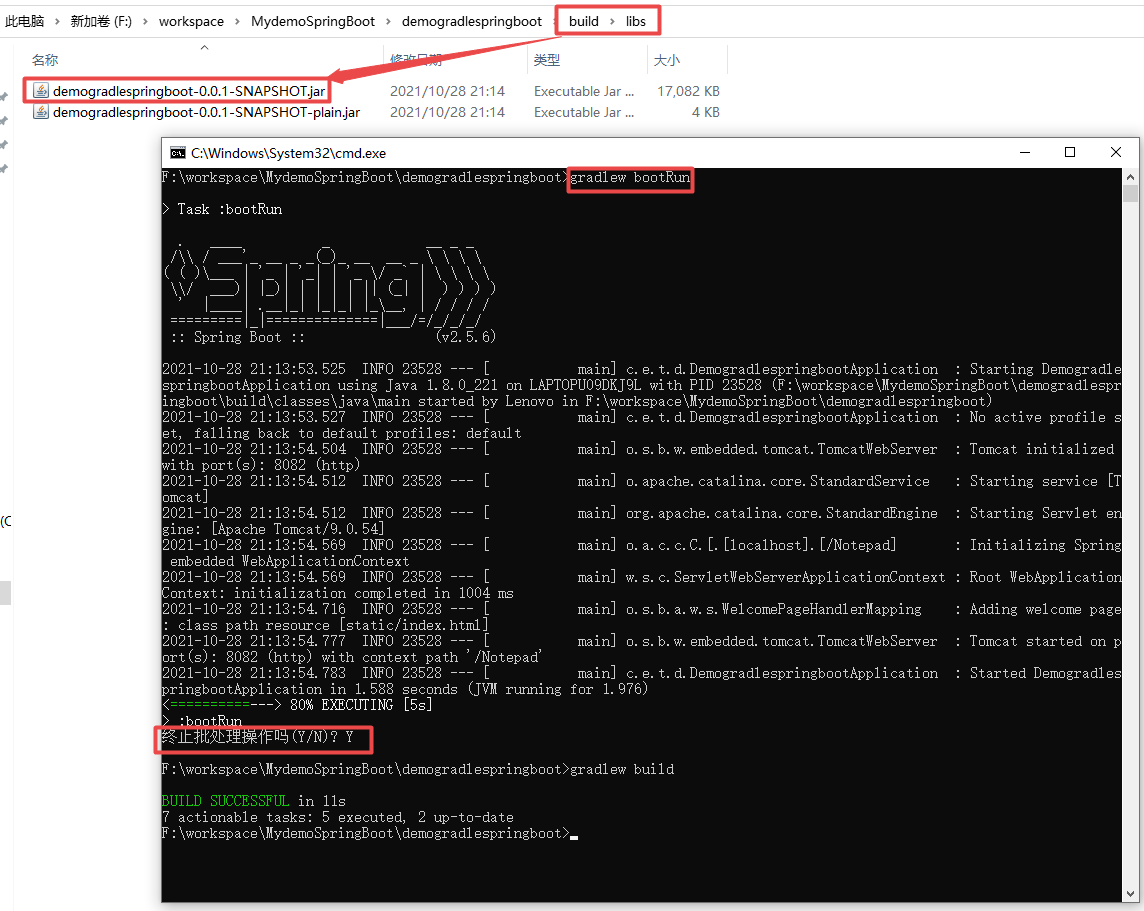The image size is (1144, 911).
Task: Expand chevron after workspace breadcrumb
Action: click(x=237, y=21)
